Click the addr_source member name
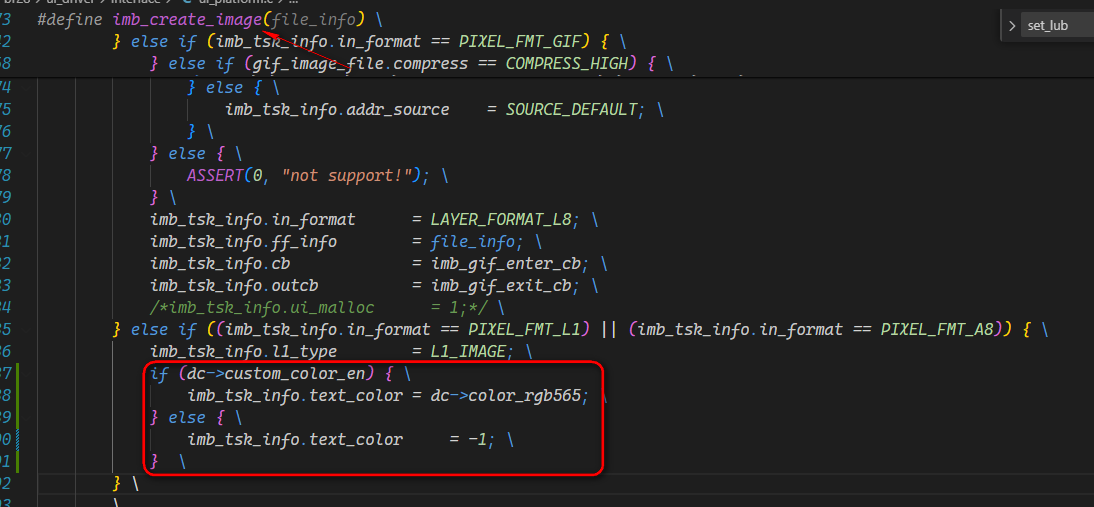This screenshot has height=507, width=1094. [398, 109]
